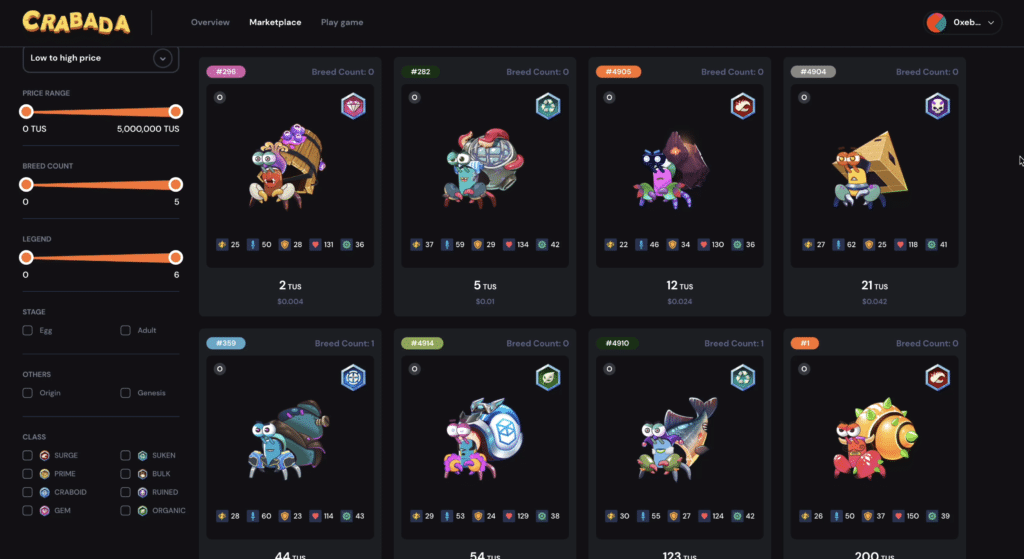Enable the Egg stage checkbox
Screen dimensions: 1024x559
[x=27, y=330]
